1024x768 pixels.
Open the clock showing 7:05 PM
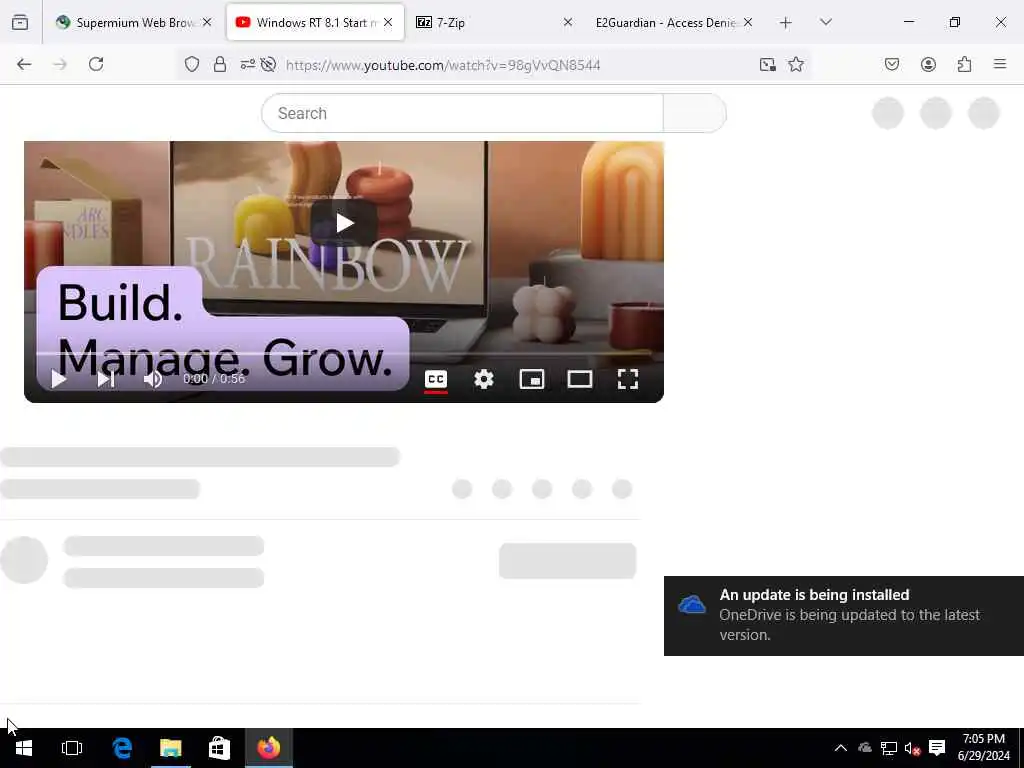[x=984, y=748]
